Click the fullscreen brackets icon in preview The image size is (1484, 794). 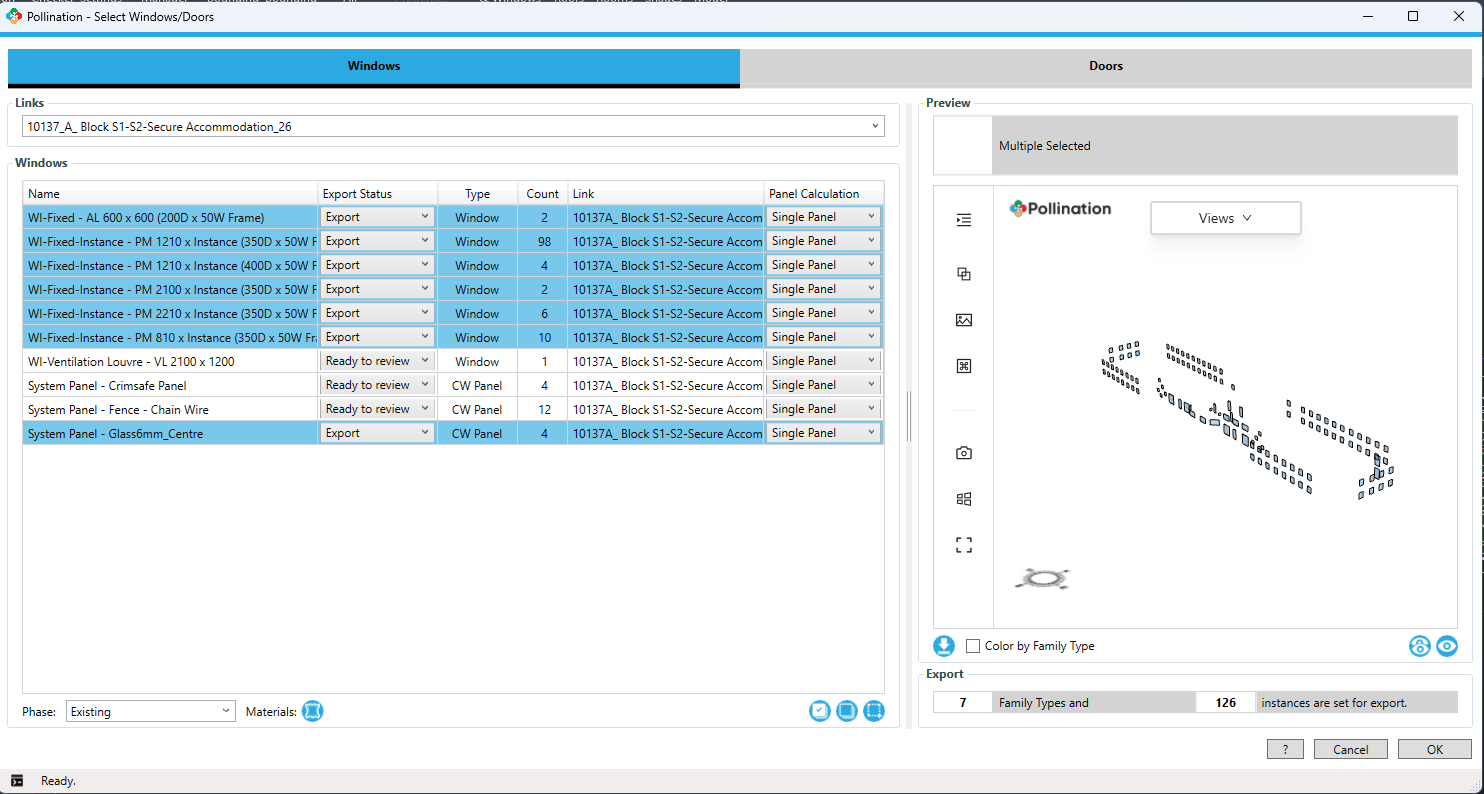point(964,545)
